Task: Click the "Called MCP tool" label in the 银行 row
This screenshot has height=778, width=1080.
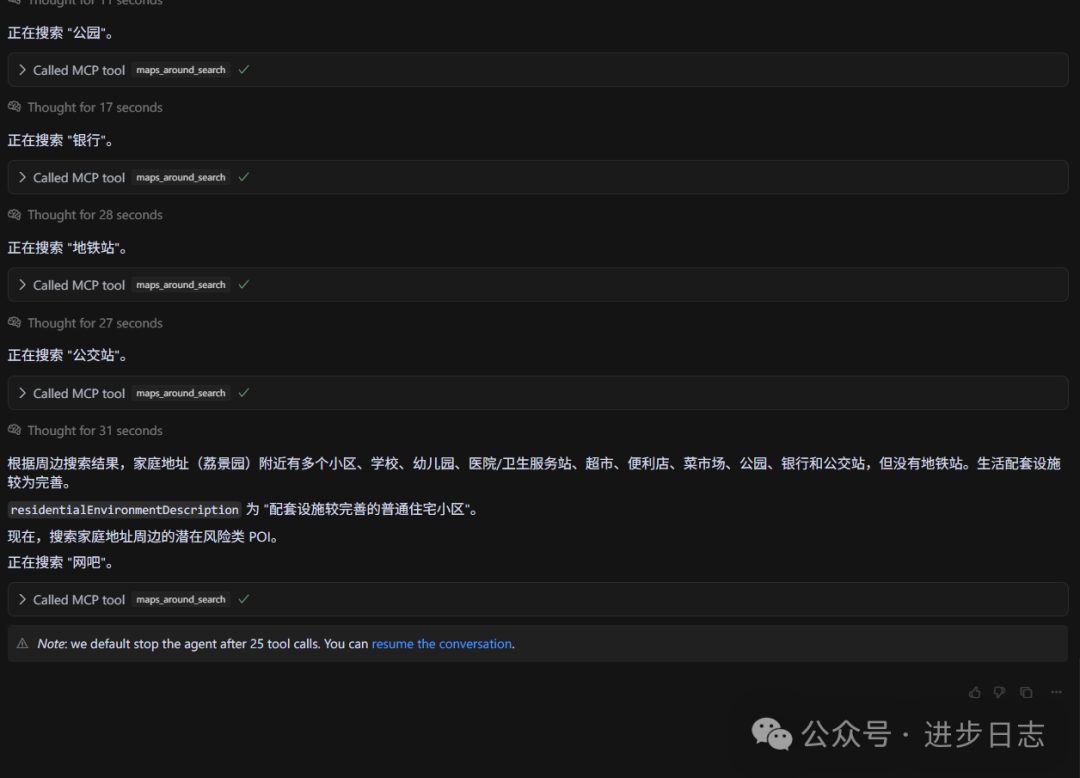Action: [79, 178]
